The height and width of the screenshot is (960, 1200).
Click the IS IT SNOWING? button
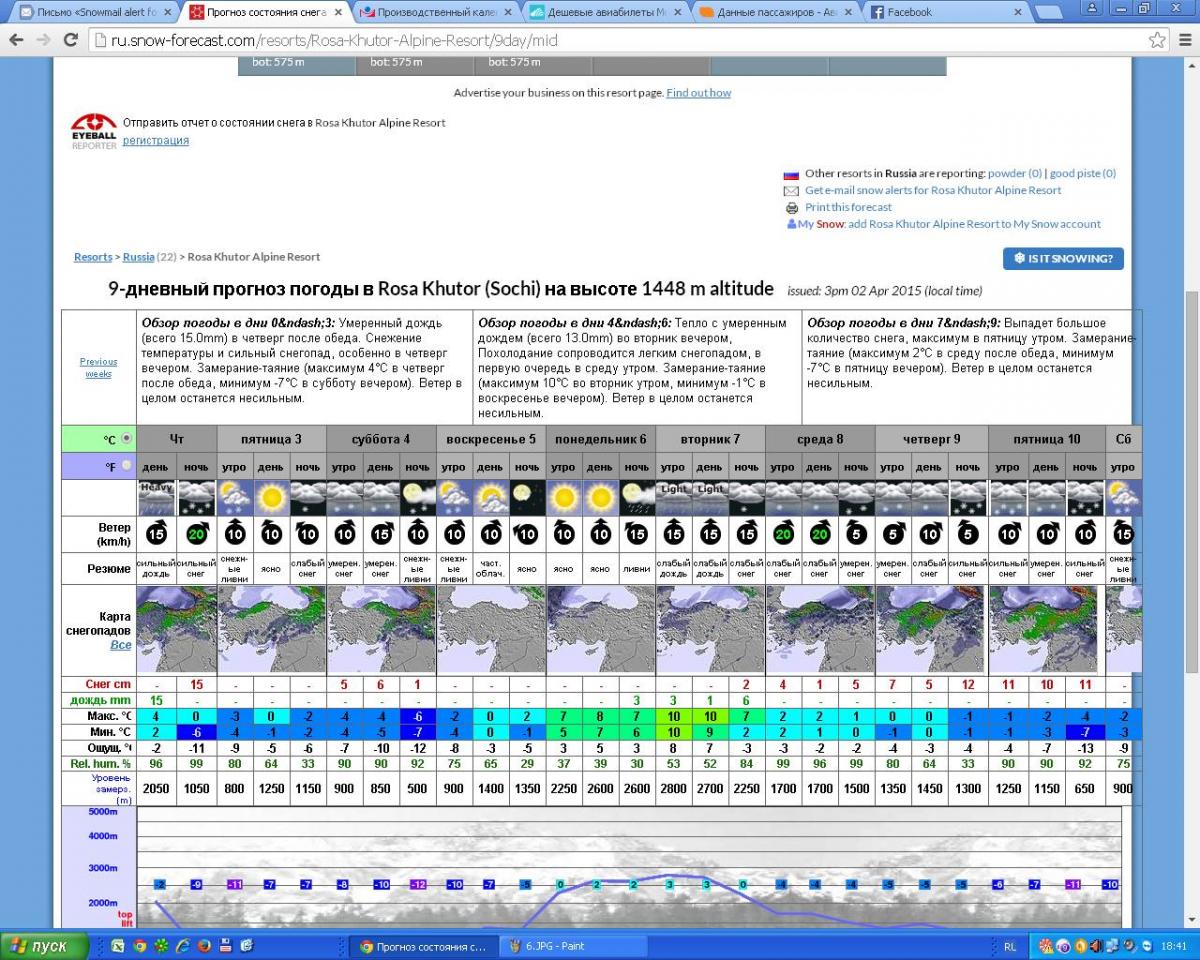pos(1063,259)
